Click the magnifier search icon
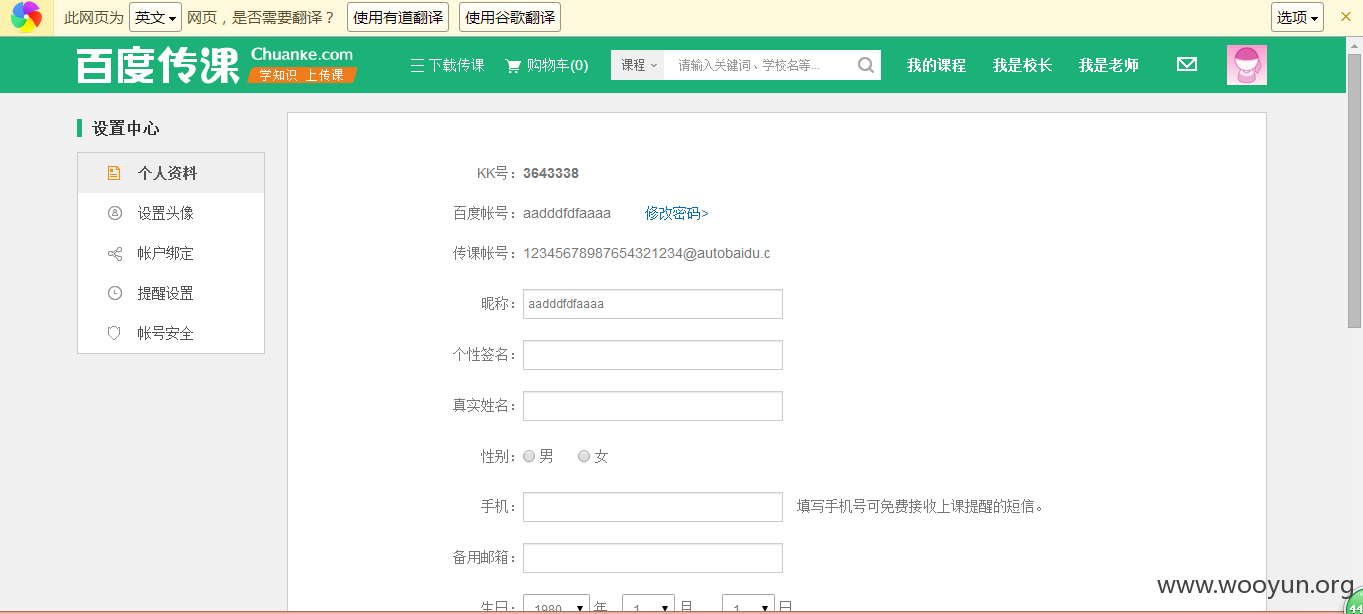This screenshot has height=614, width=1363. click(866, 65)
